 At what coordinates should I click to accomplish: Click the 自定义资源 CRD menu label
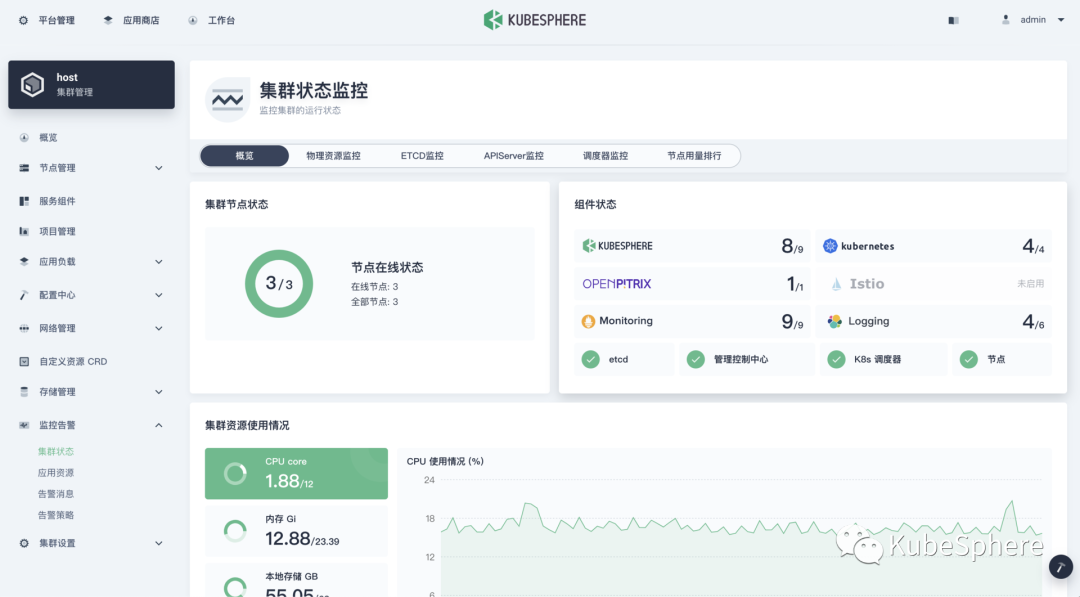pyautogui.click(x=73, y=362)
